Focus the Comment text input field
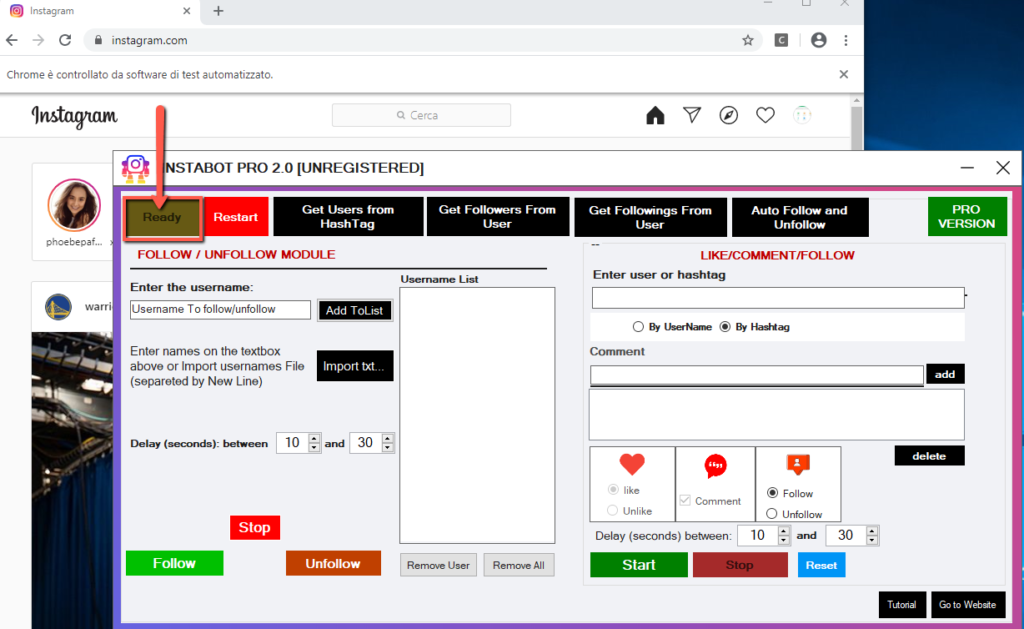The width and height of the screenshot is (1024, 629). [x=757, y=375]
